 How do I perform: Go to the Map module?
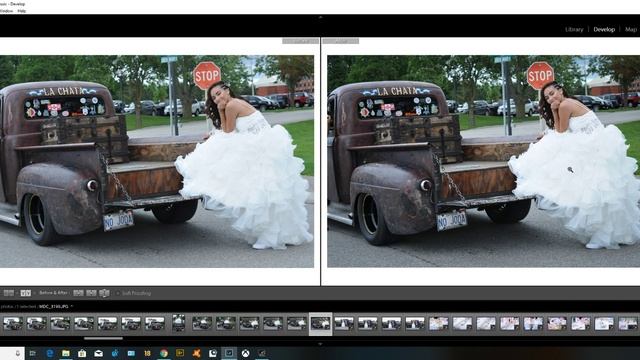pyautogui.click(x=631, y=29)
